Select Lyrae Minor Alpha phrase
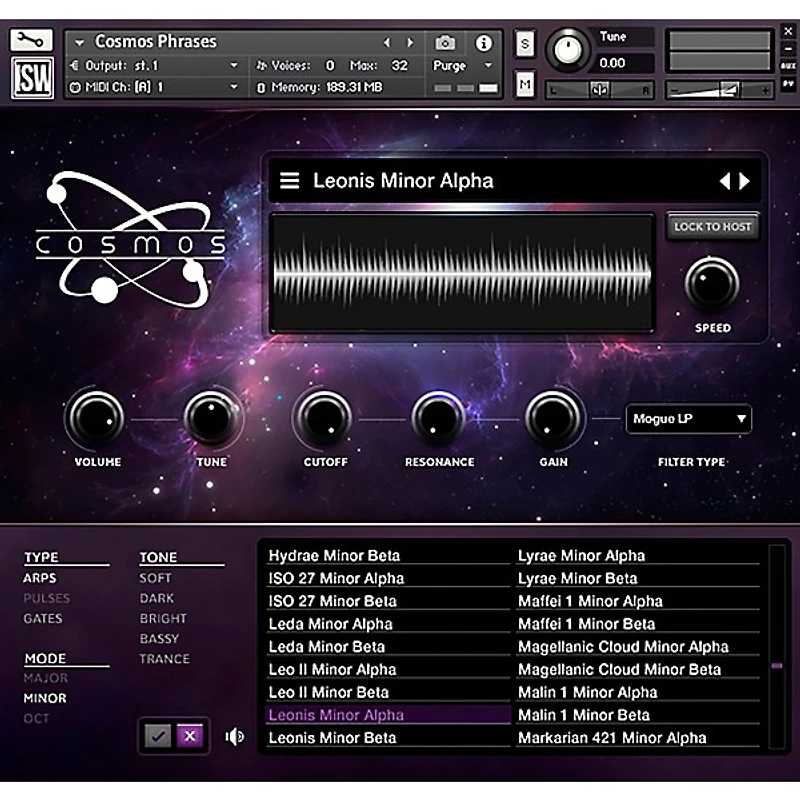The height and width of the screenshot is (800, 800). pos(638,555)
